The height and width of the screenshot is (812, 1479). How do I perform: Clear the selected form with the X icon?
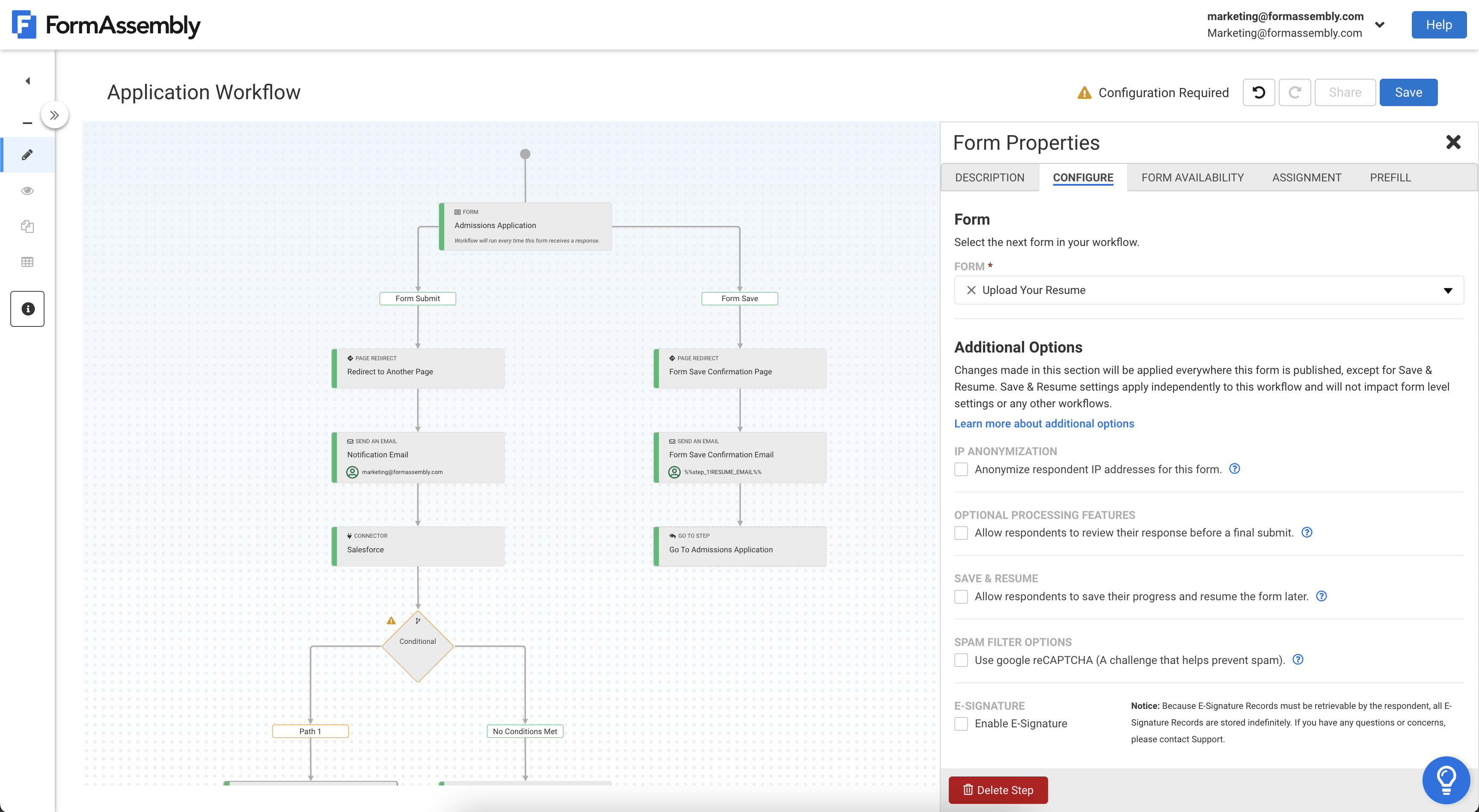[971, 290]
